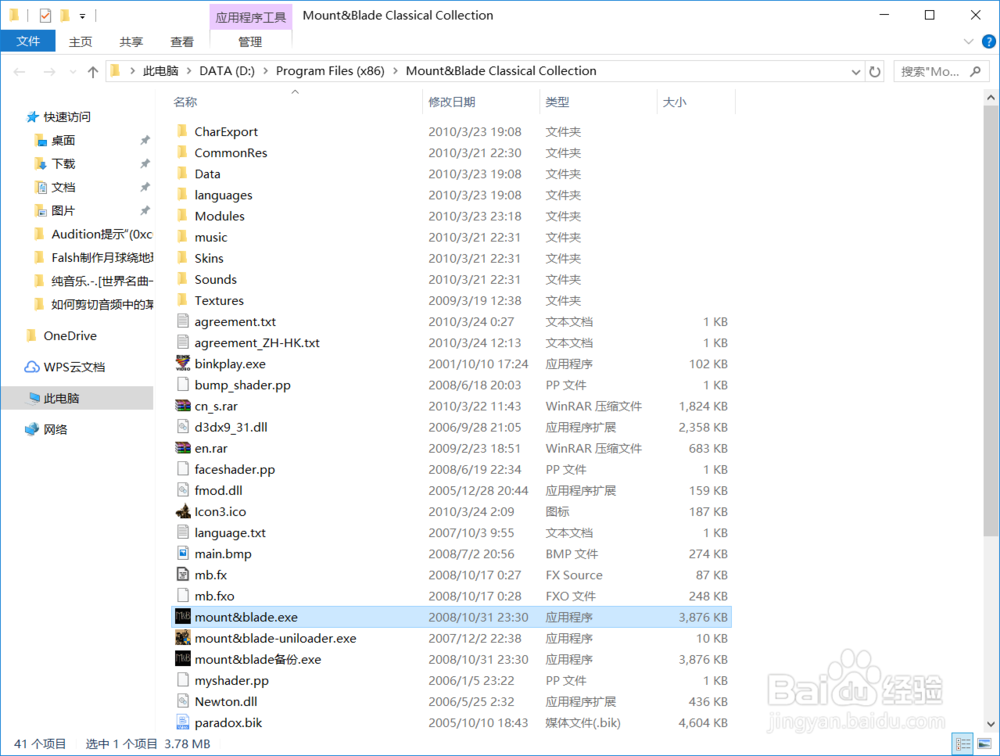Open the 查看 ribbon tab
The image size is (1000, 756).
(182, 41)
